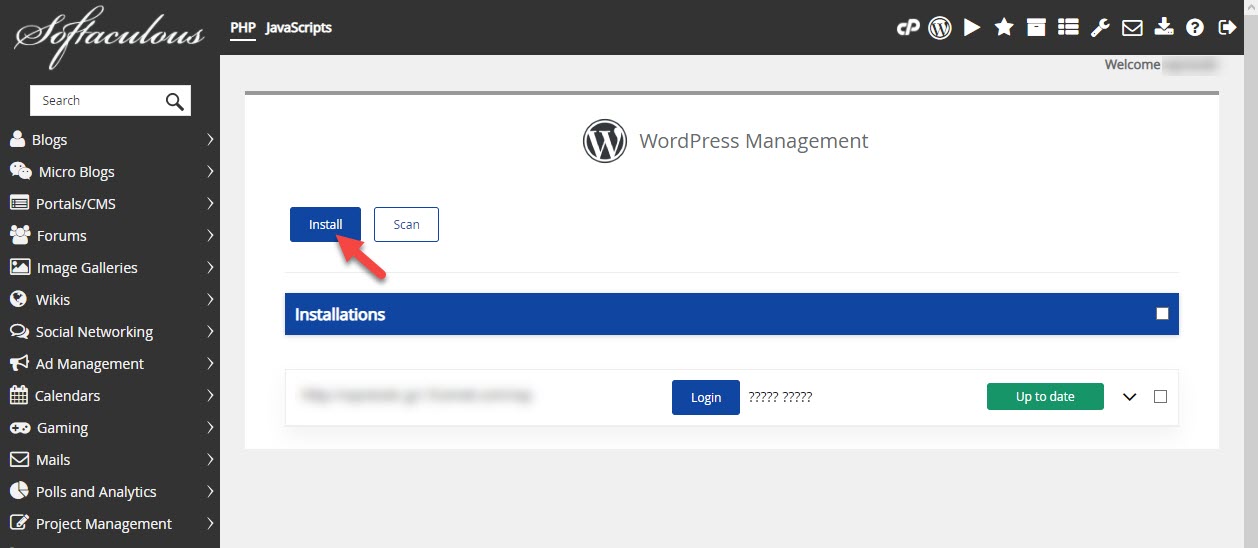
Task: Click the WordPress icon in top toolbar
Action: tap(939, 28)
